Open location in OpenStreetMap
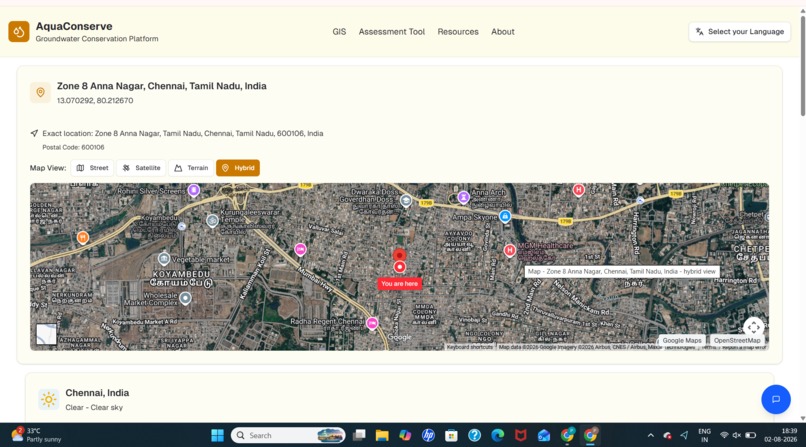Screen dimensions: 806x447 point(737,340)
